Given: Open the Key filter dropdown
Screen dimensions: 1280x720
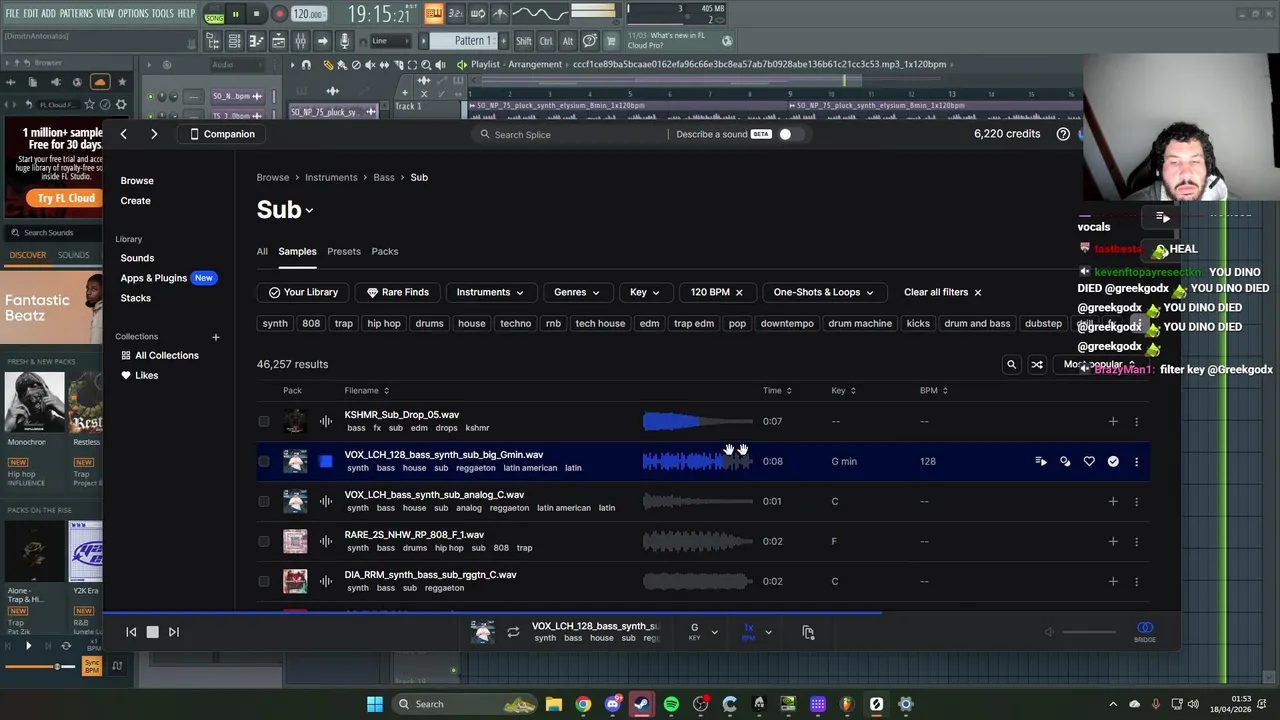Looking at the screenshot, I should 645,292.
